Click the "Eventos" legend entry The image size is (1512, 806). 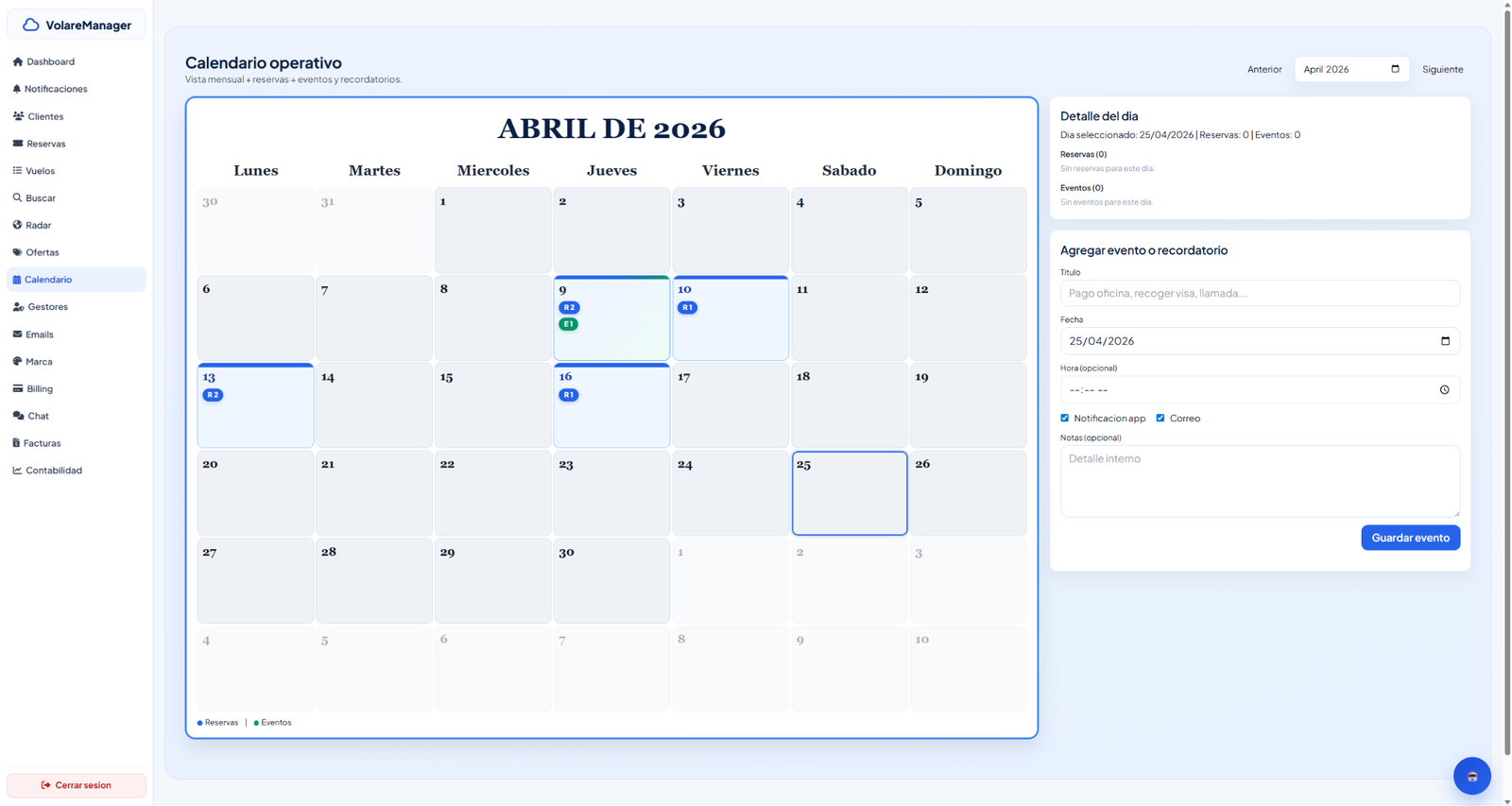(272, 723)
